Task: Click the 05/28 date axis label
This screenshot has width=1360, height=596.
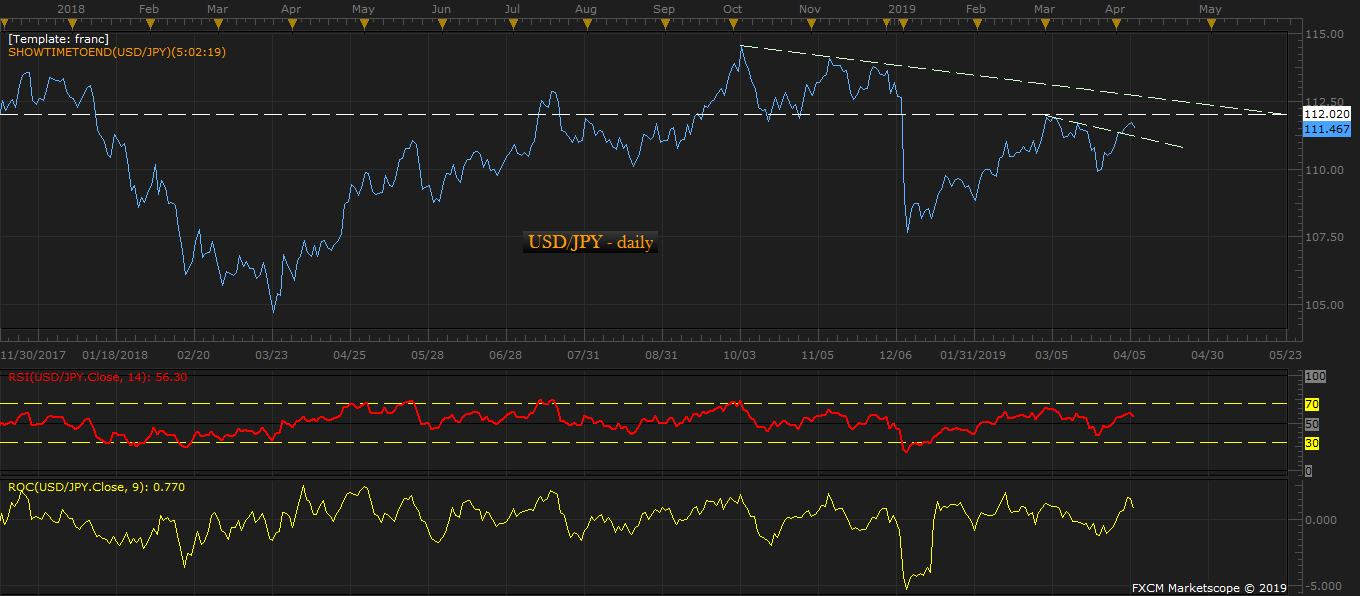Action: (427, 354)
